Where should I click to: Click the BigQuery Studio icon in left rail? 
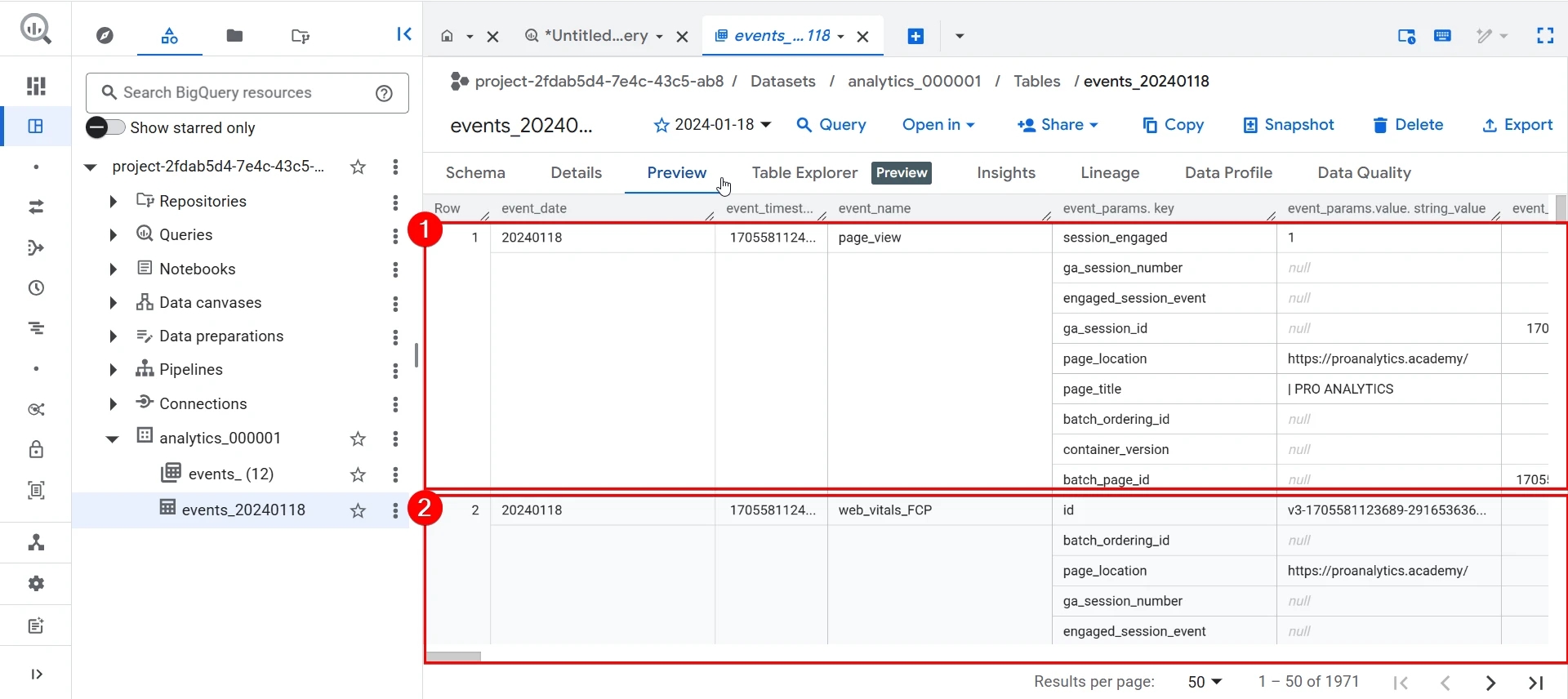[x=36, y=126]
